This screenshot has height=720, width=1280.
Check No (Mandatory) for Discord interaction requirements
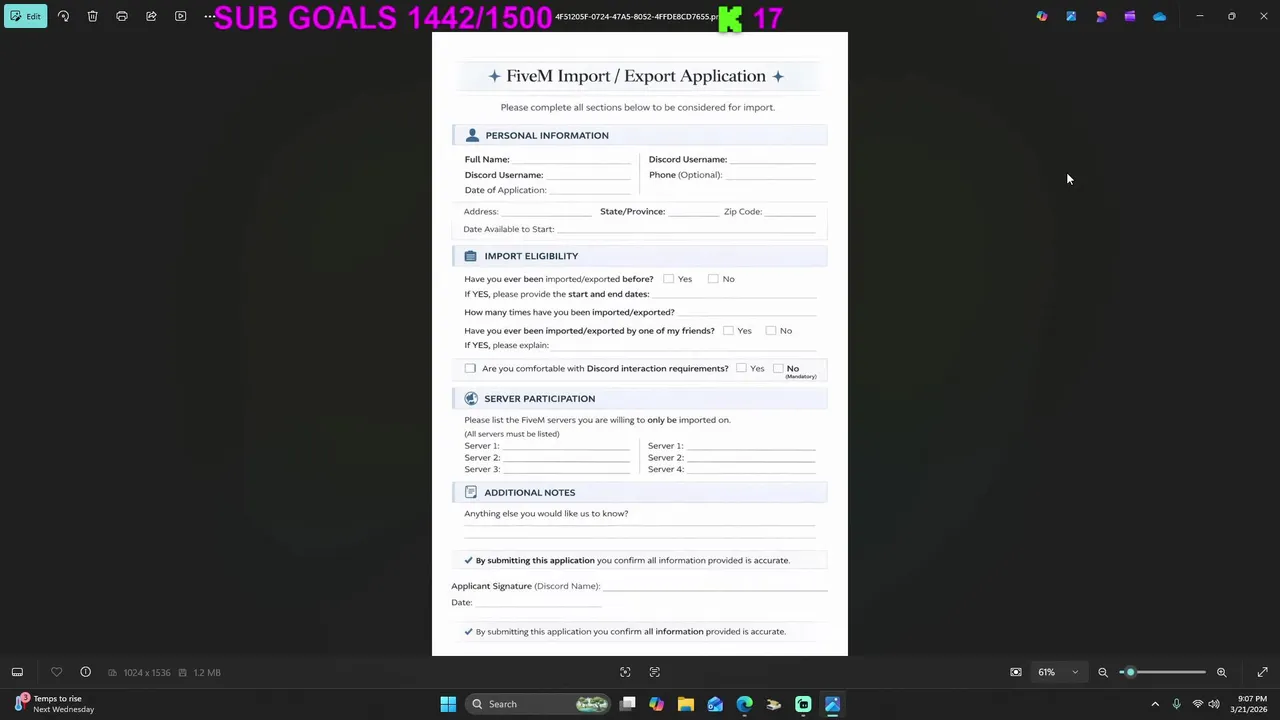click(x=778, y=368)
